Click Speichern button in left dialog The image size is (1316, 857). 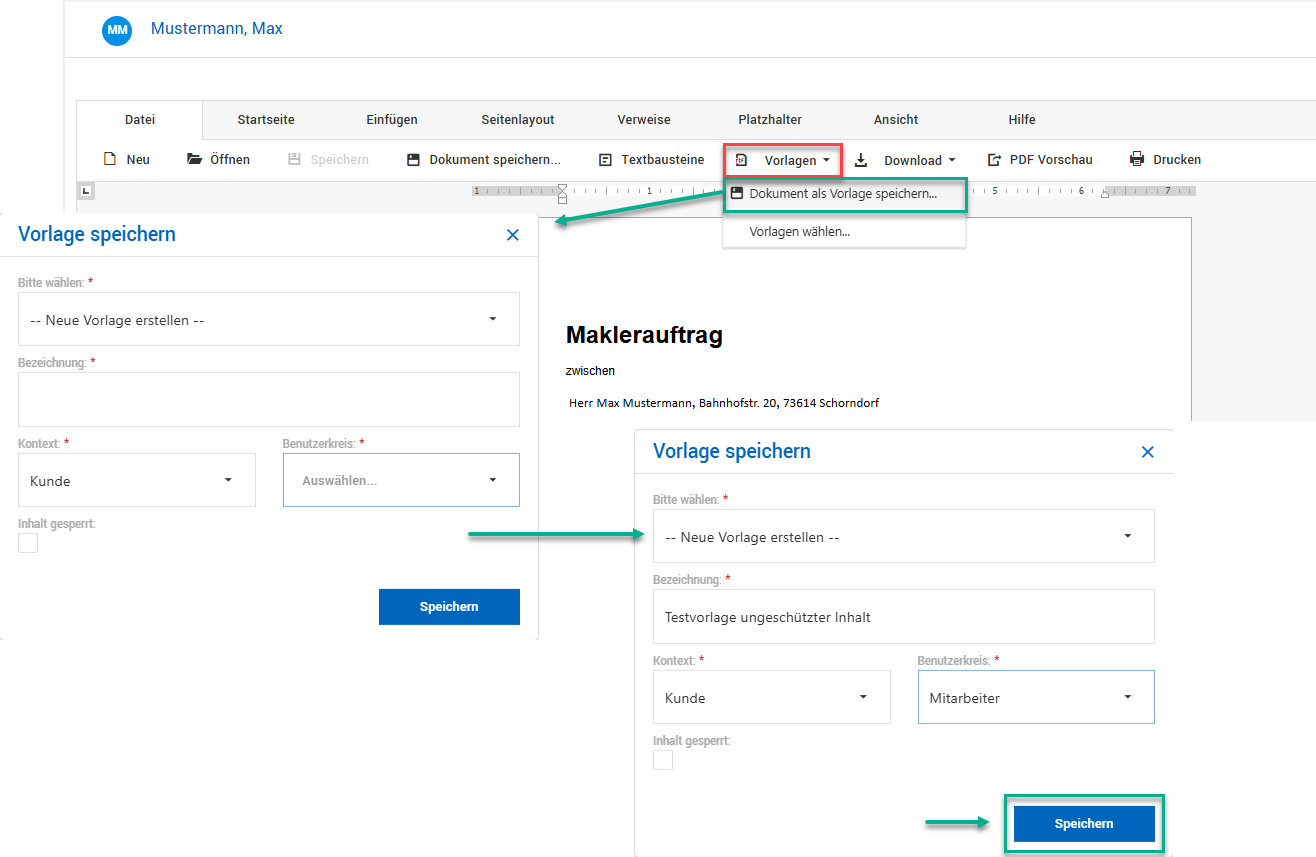click(449, 607)
